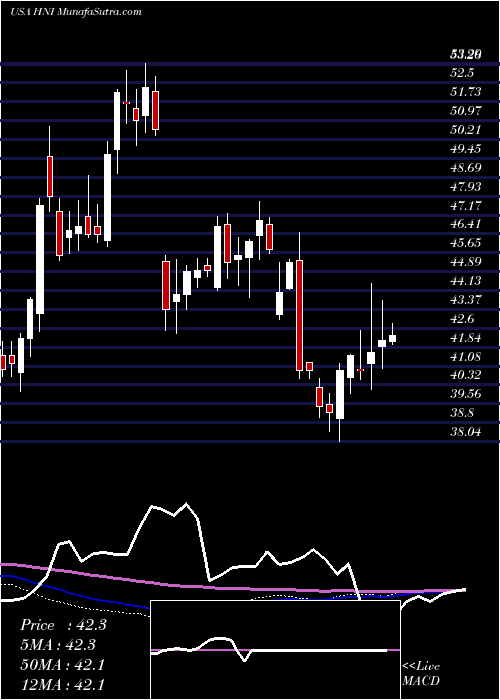Click the 46.41 price axis label

tap(466, 224)
